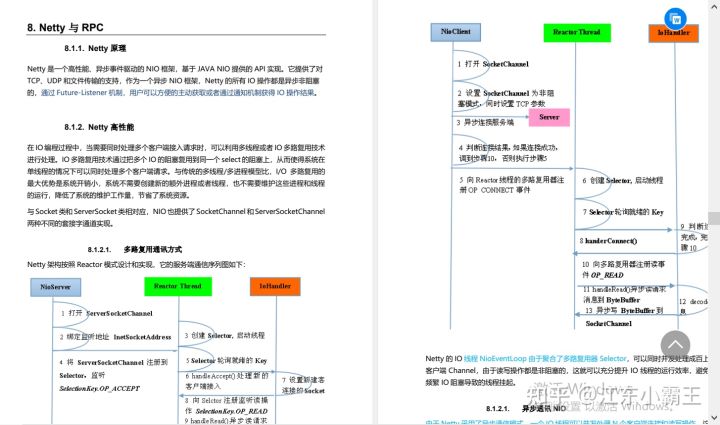Click the subheading "8.1.2. Netty 高性能"
This screenshot has width=720, height=425.
point(99,127)
